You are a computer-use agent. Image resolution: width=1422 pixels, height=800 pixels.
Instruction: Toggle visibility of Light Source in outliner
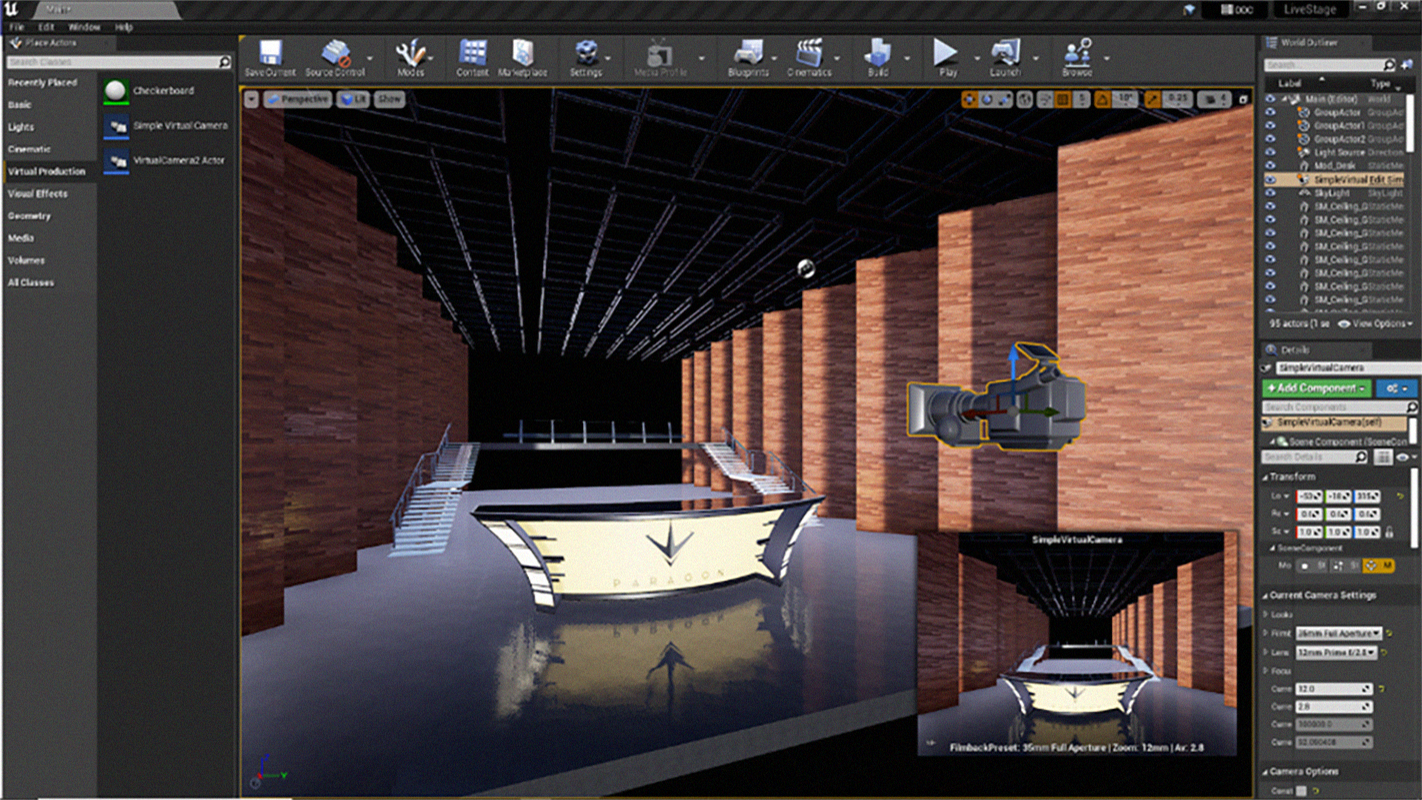pyautogui.click(x=1270, y=152)
